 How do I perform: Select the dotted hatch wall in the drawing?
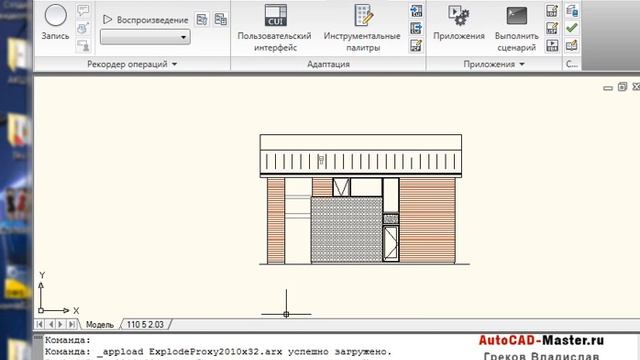347,230
